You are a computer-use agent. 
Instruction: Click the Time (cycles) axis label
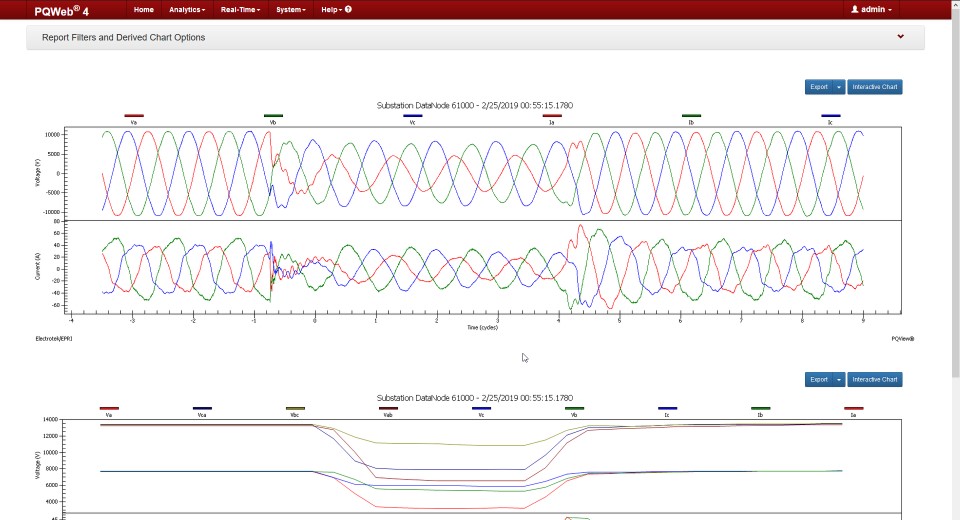coord(482,328)
